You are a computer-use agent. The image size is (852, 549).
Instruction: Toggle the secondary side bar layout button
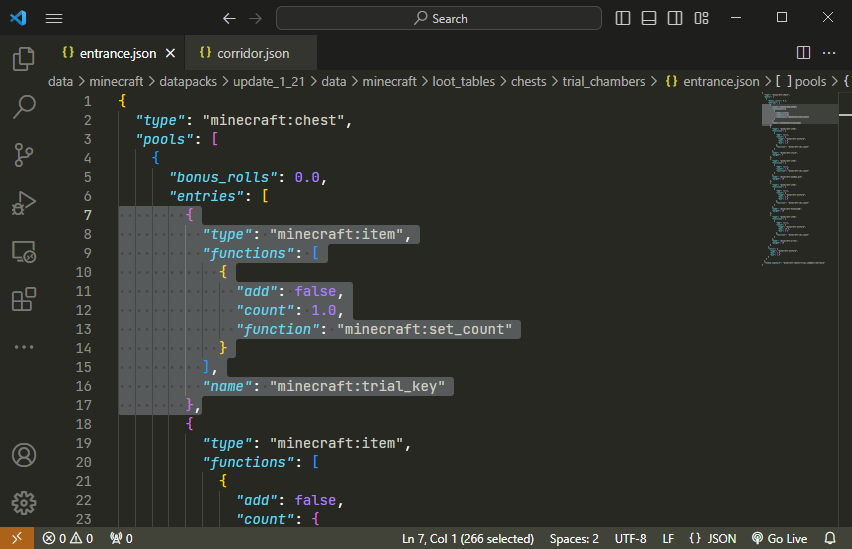point(675,18)
